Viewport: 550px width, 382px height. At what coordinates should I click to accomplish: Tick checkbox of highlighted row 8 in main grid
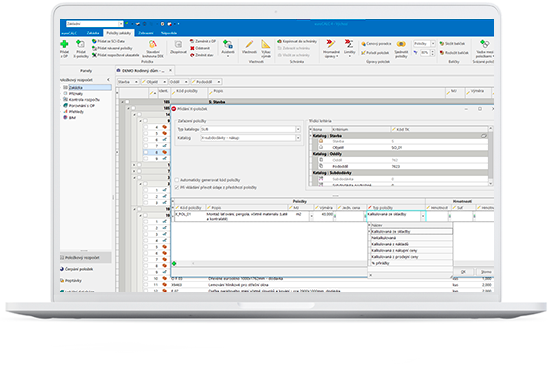coord(146,152)
